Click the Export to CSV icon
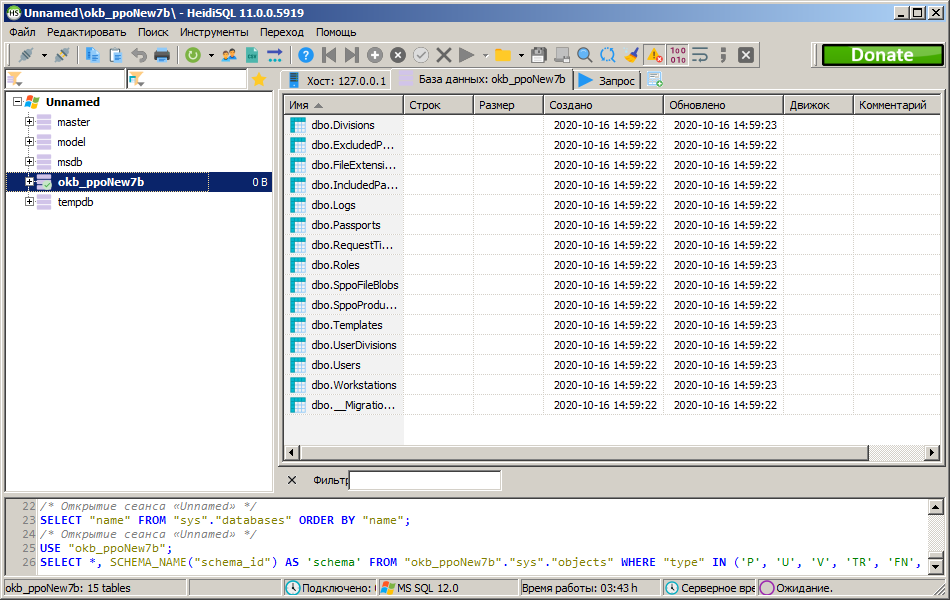Viewport: 950px width, 600px height. click(x=252, y=55)
